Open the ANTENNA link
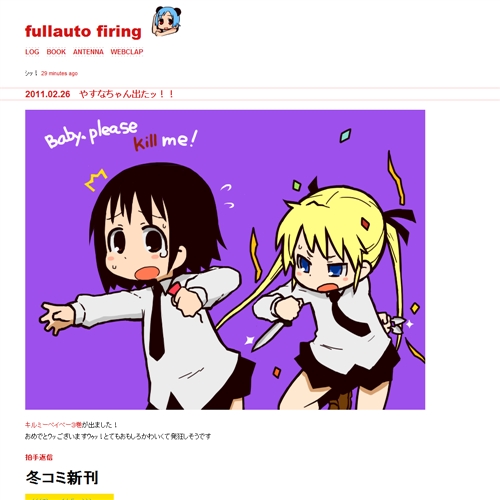This screenshot has width=500, height=500. pos(88,52)
